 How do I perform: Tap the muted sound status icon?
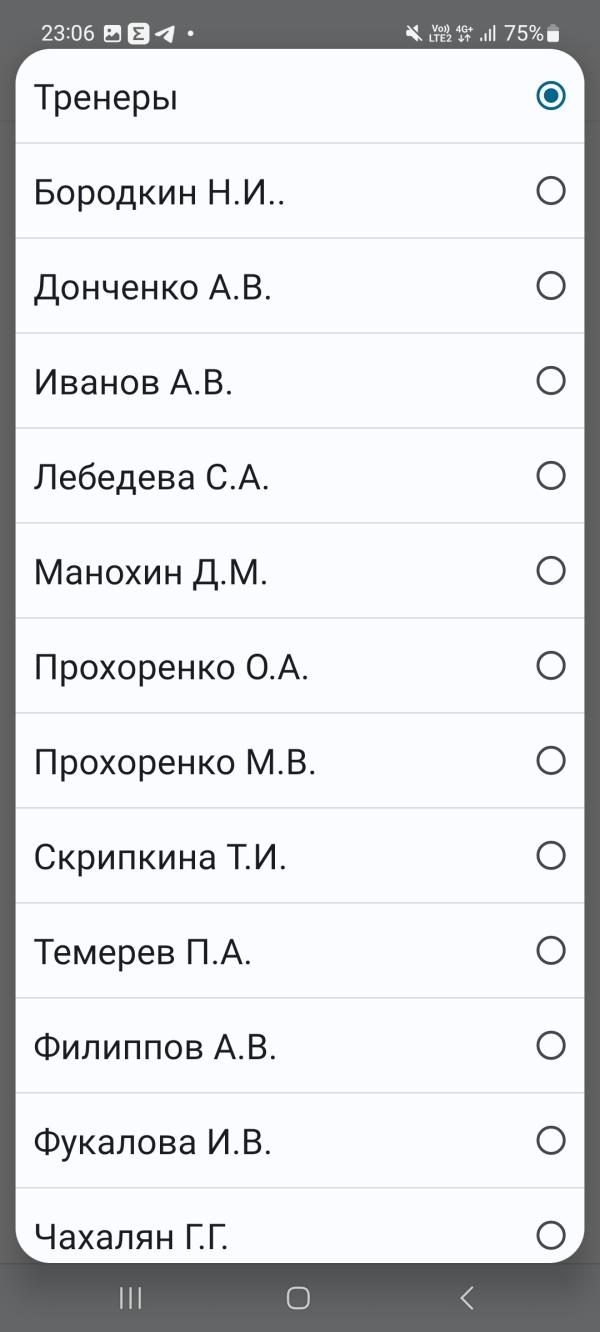414,33
